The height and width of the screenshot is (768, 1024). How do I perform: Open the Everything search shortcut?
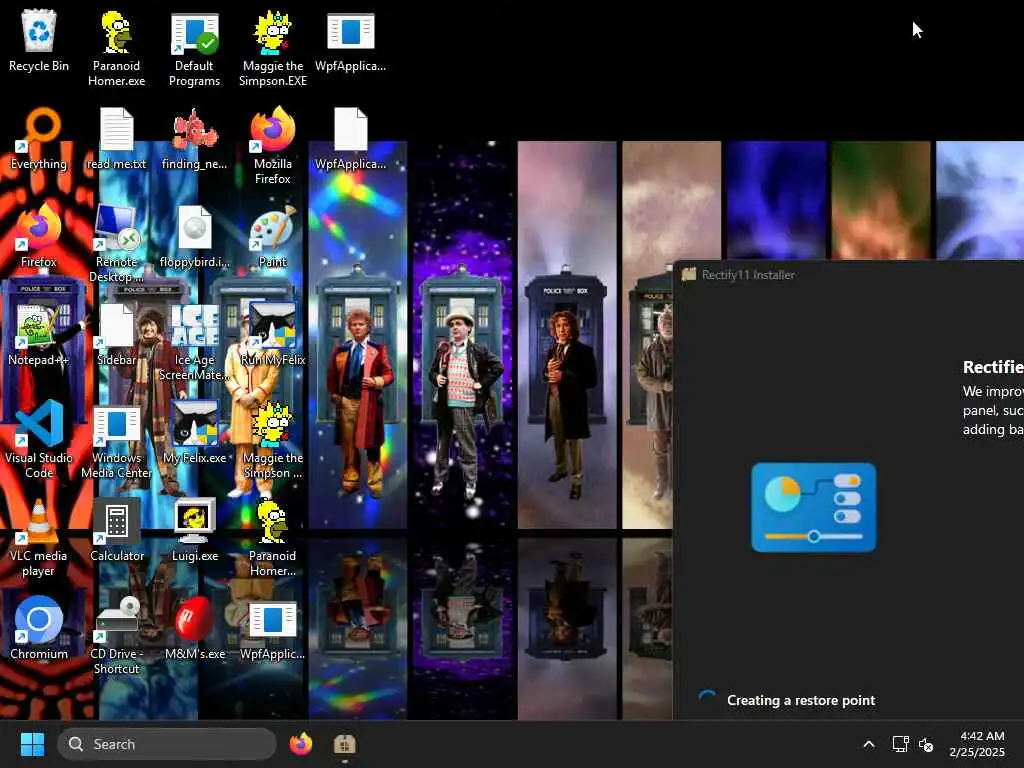[39, 138]
